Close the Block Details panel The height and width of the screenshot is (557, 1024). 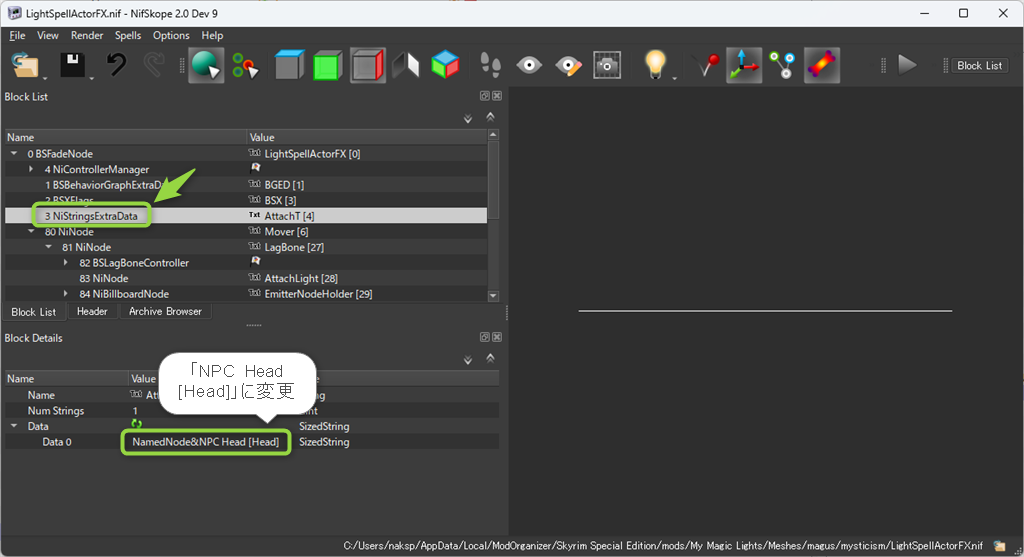[x=497, y=337]
